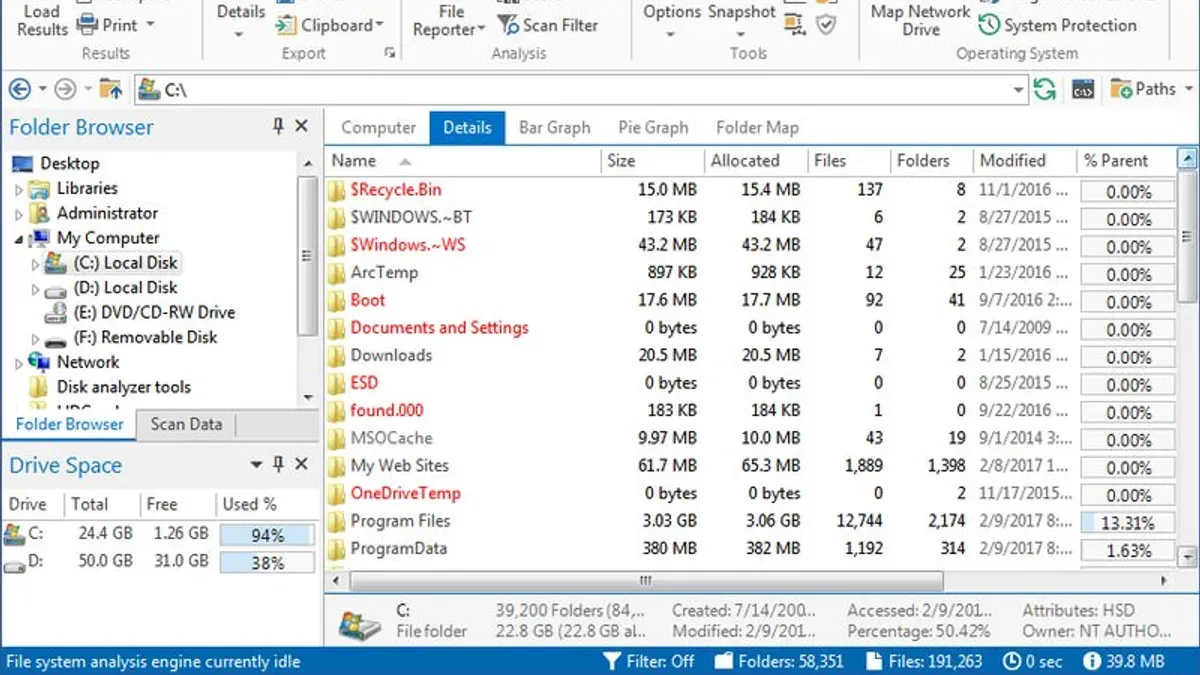Select drive D: row in Drive Space
1200x675 pixels.
160,562
